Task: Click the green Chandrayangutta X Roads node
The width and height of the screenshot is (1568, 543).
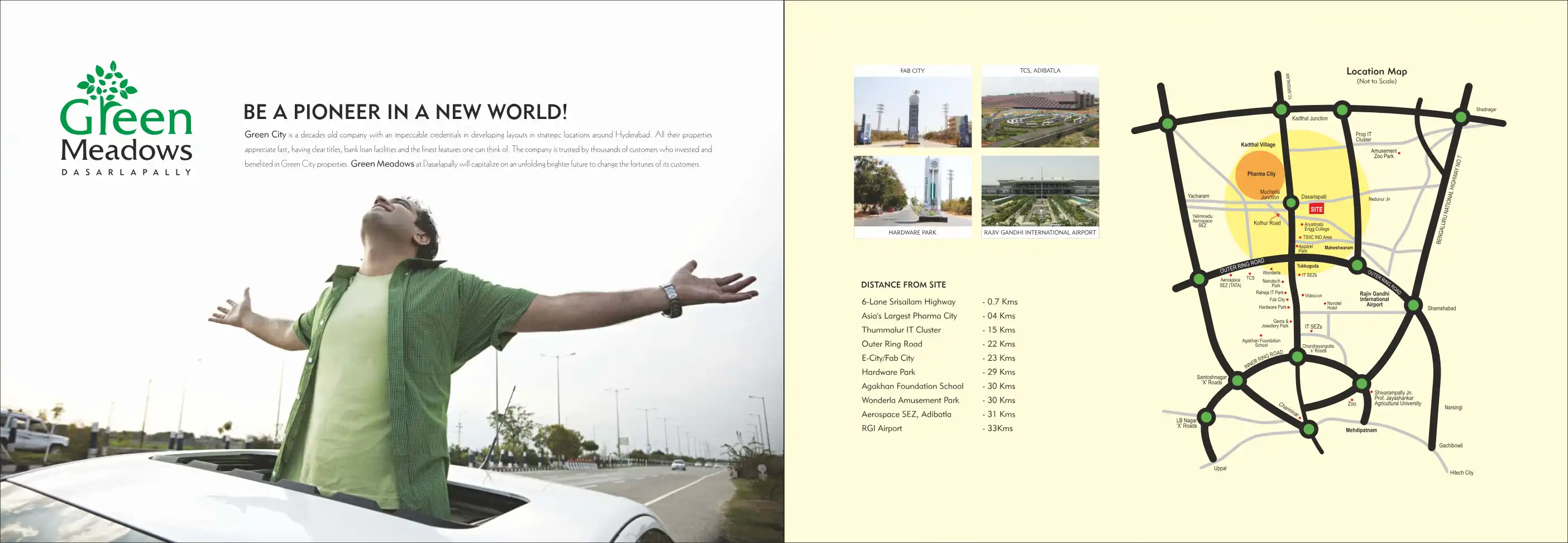Action: (x=1297, y=357)
